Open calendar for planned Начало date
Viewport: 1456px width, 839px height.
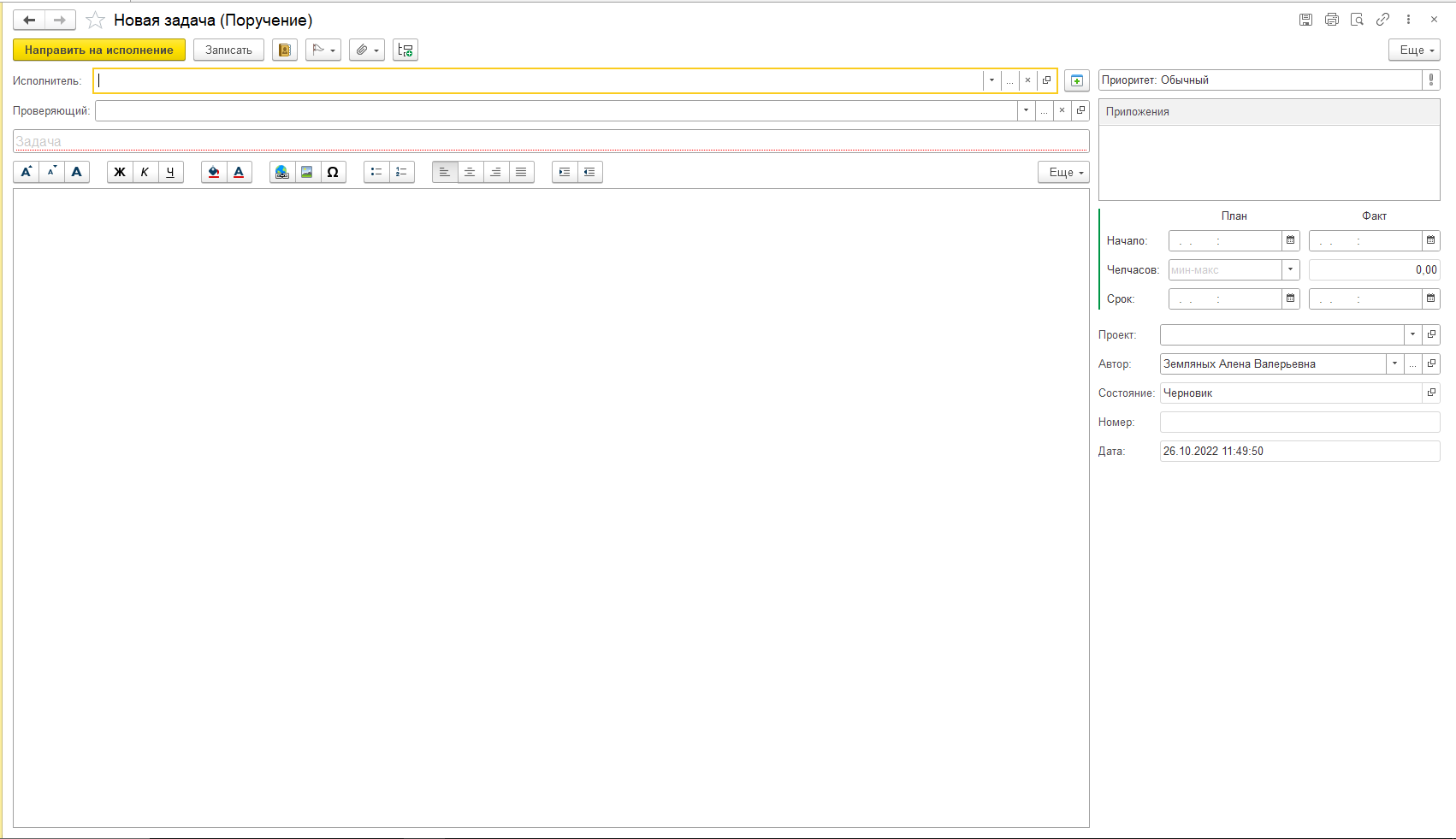[x=1291, y=240]
